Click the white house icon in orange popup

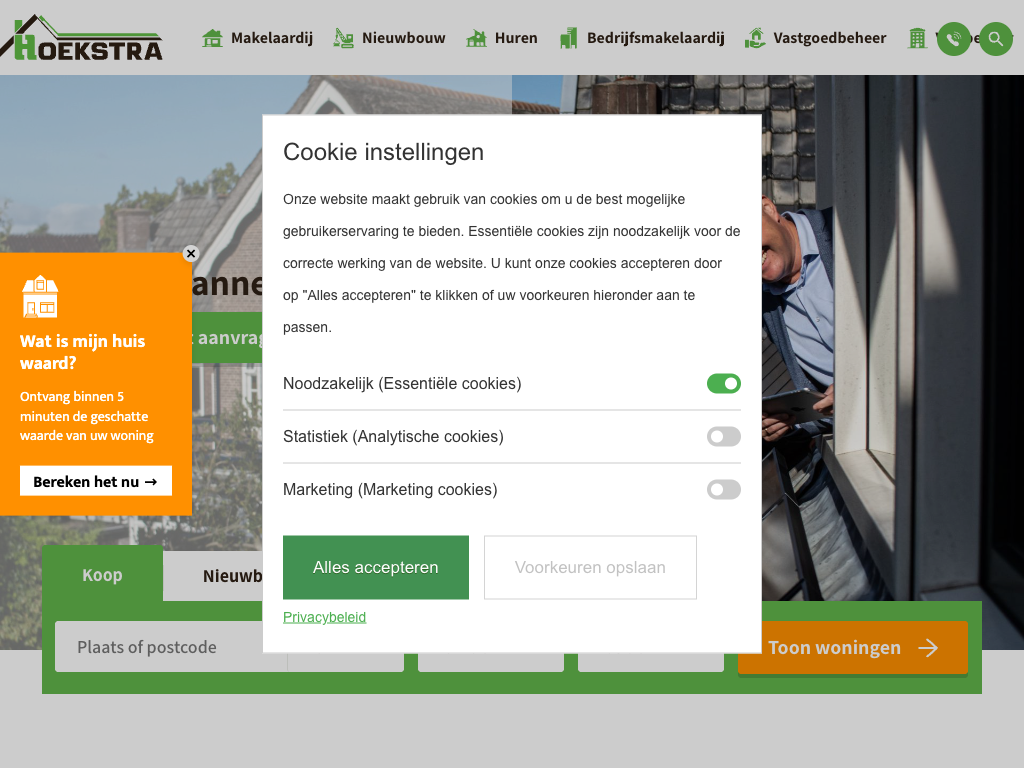(x=40, y=296)
